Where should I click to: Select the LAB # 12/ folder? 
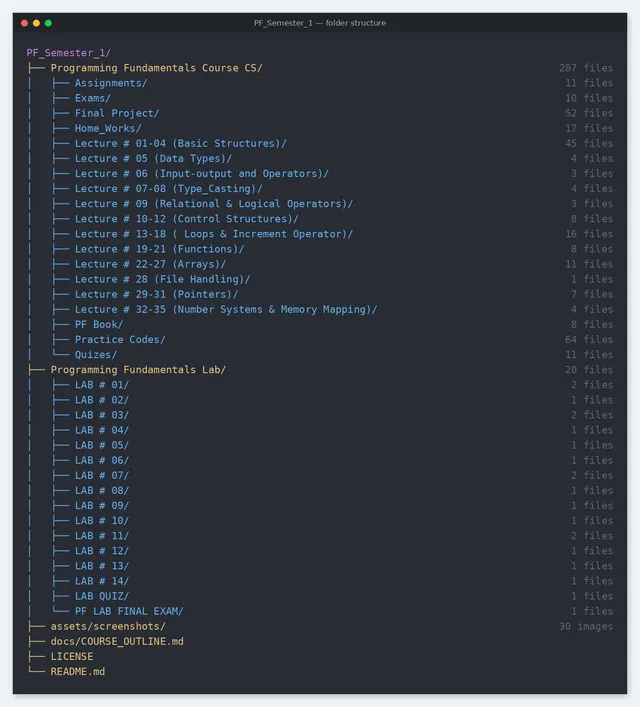[102, 551]
